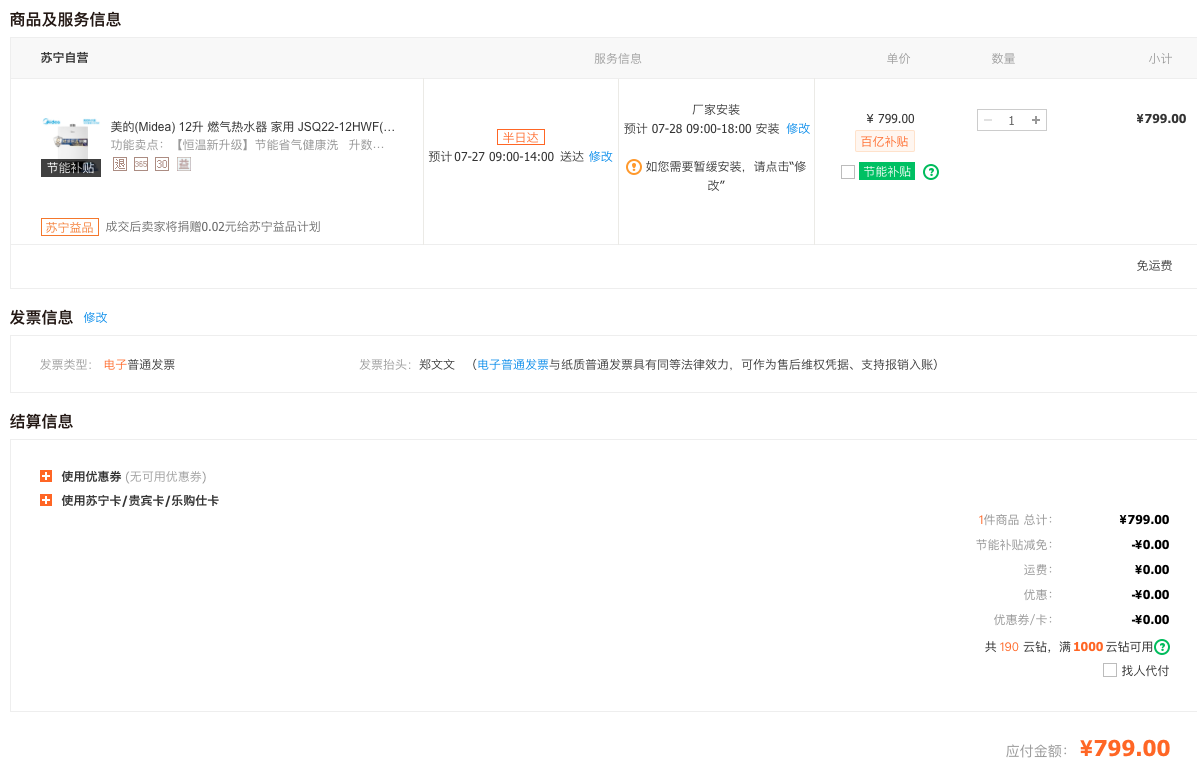Click the 365 service badge icon
The width and height of the screenshot is (1197, 767).
click(x=140, y=164)
